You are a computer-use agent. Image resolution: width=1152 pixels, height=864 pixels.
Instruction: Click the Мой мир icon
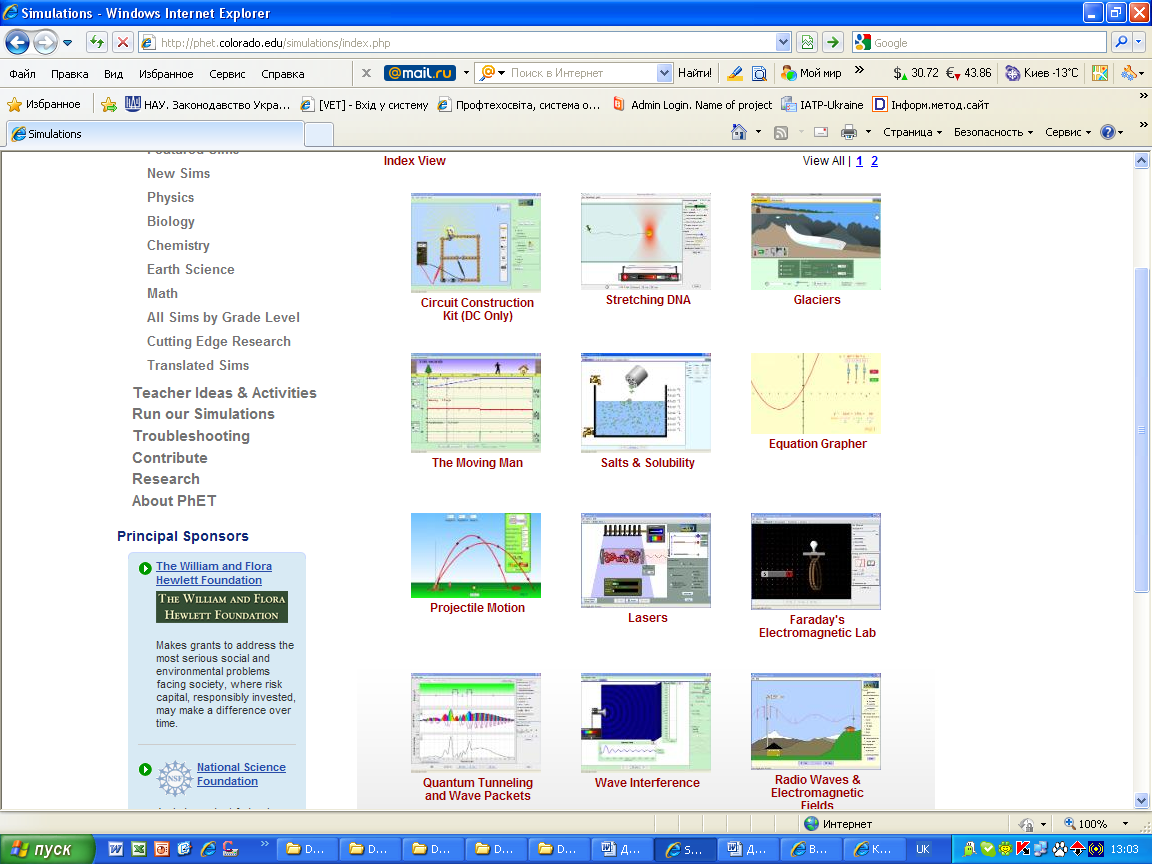click(788, 73)
